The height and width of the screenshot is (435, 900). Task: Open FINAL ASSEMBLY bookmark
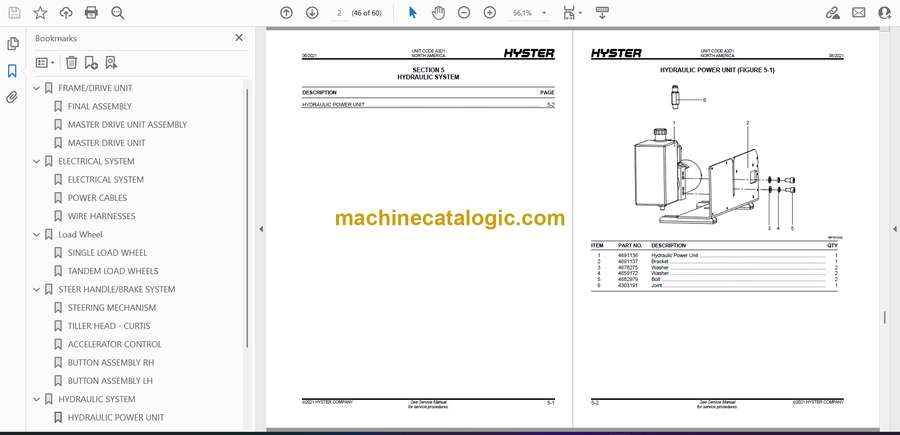pos(99,106)
